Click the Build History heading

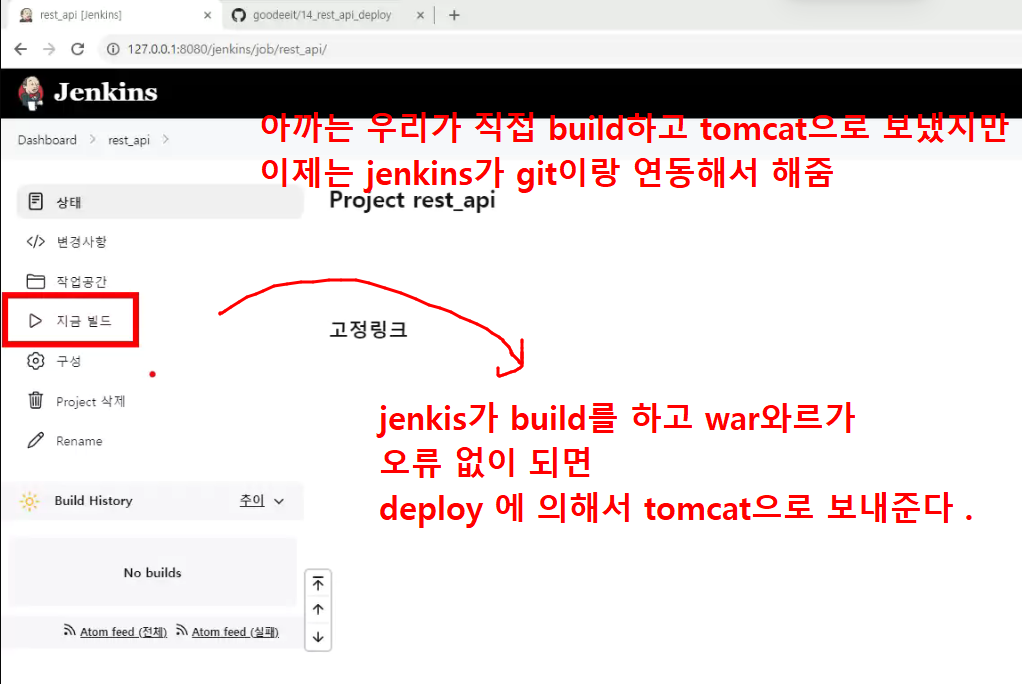tap(93, 501)
